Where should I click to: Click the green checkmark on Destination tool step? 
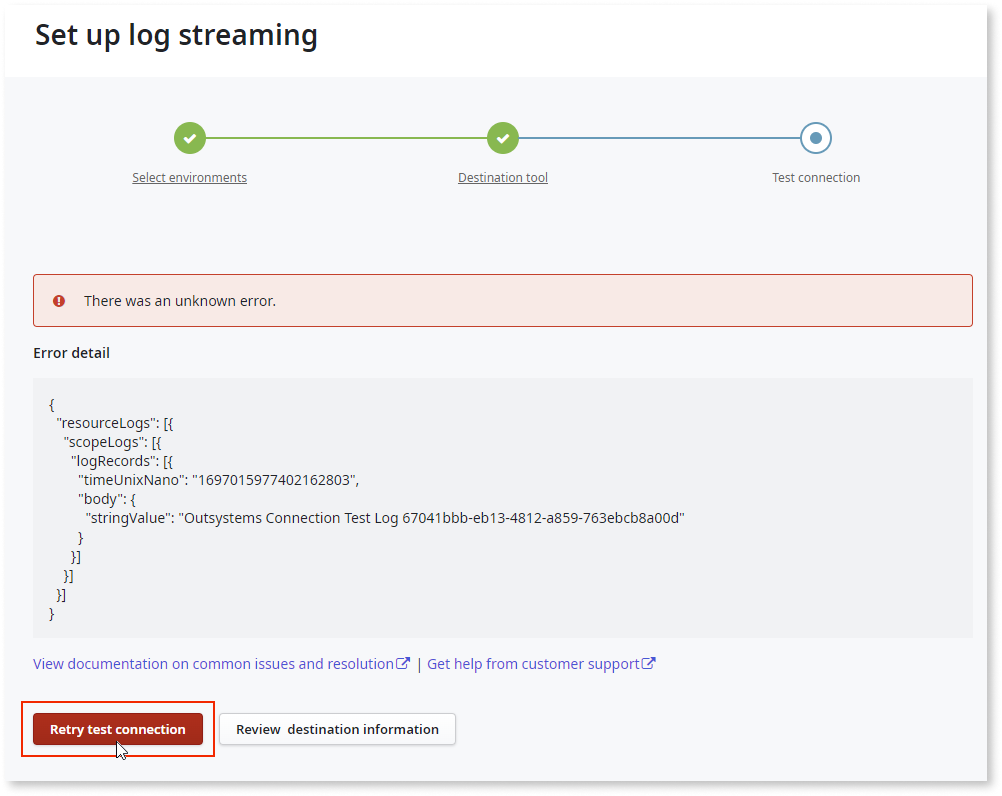(x=502, y=138)
